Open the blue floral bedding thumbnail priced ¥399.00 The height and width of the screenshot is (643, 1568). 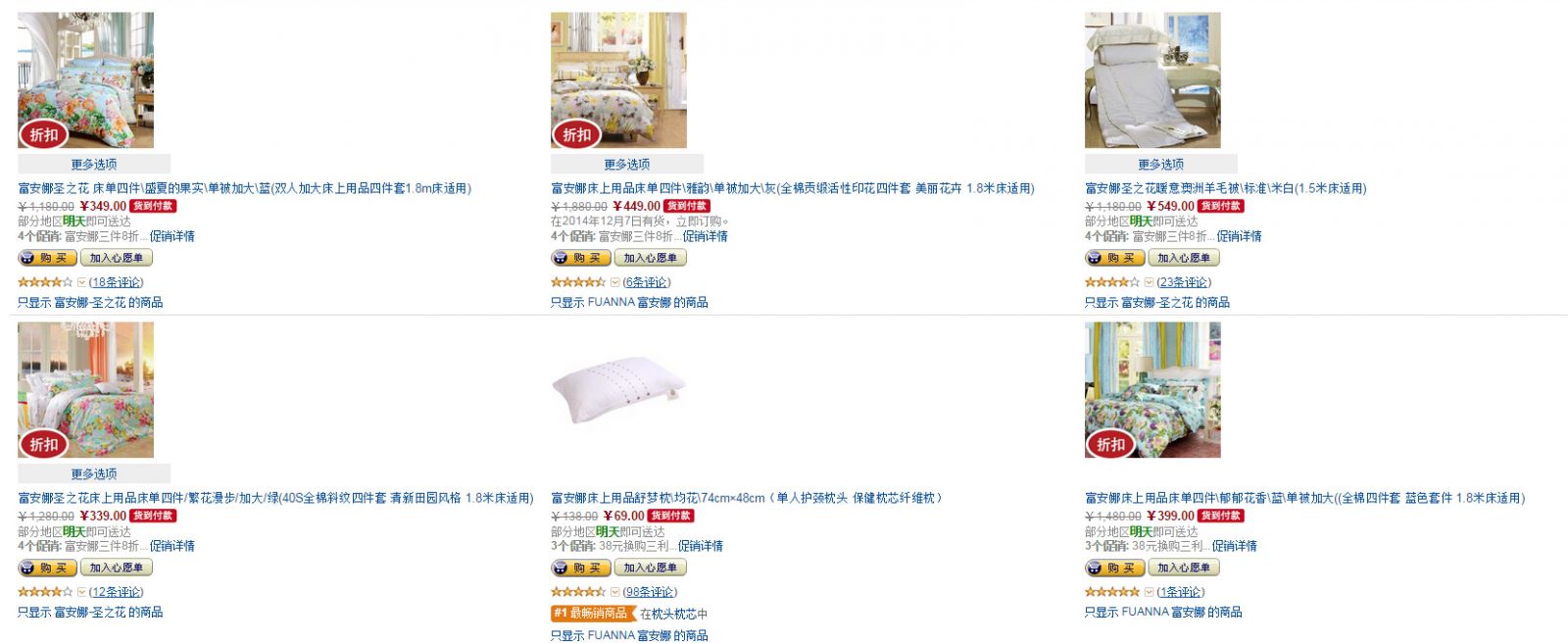tap(1152, 390)
